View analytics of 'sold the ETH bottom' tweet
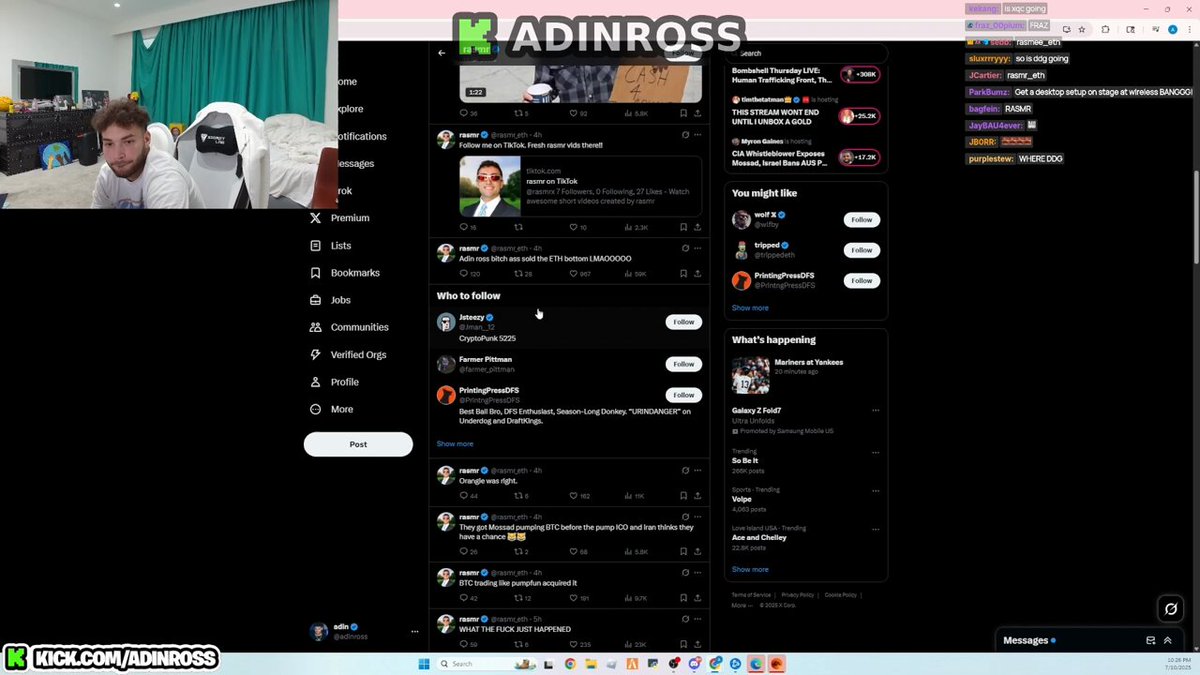Image resolution: width=1200 pixels, height=675 pixels. 628,273
